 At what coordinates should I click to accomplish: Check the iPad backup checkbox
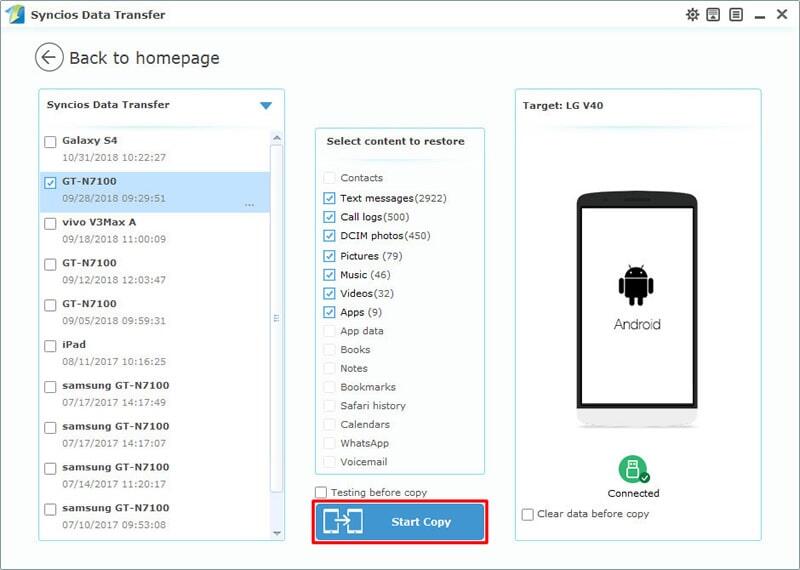50,346
